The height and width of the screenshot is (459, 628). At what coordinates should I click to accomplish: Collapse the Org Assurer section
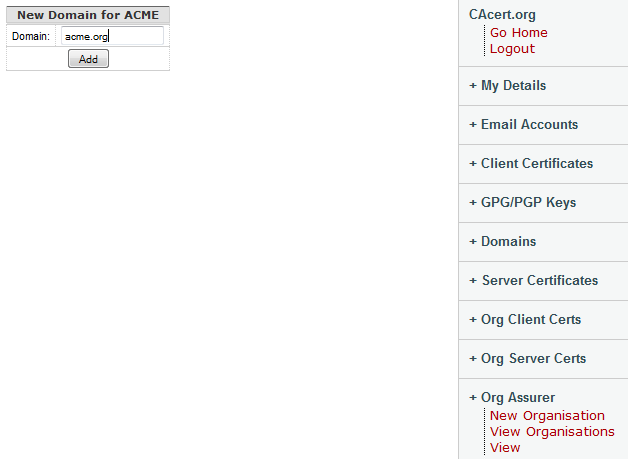coord(517,398)
